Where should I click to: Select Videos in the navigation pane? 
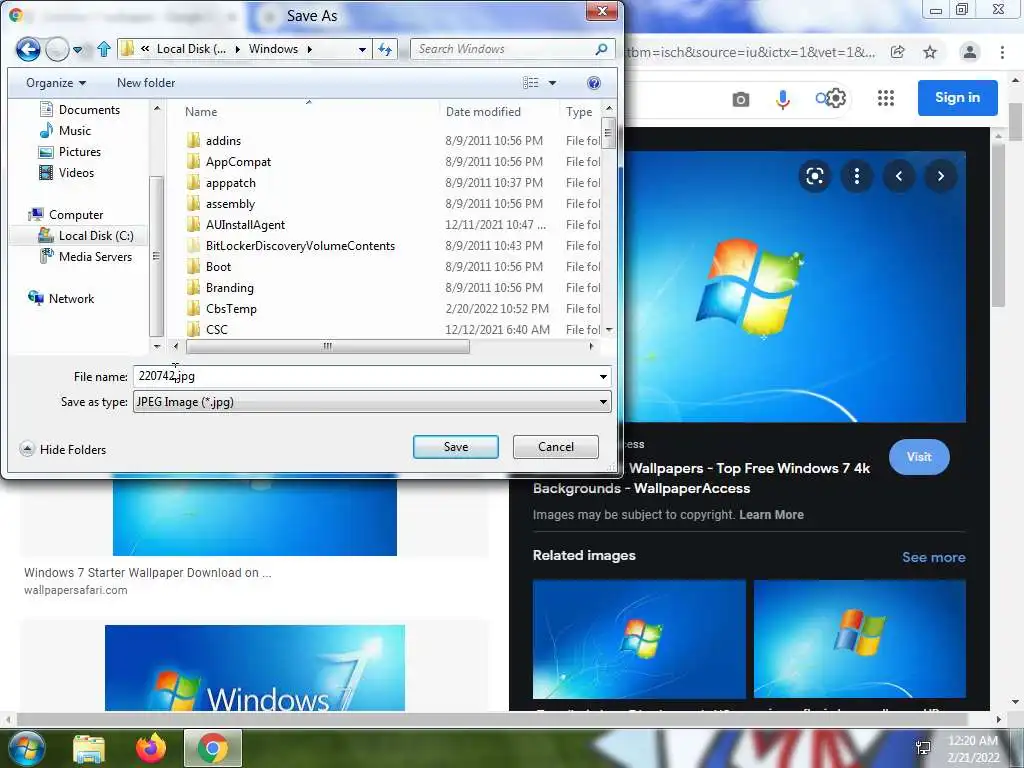point(67,172)
